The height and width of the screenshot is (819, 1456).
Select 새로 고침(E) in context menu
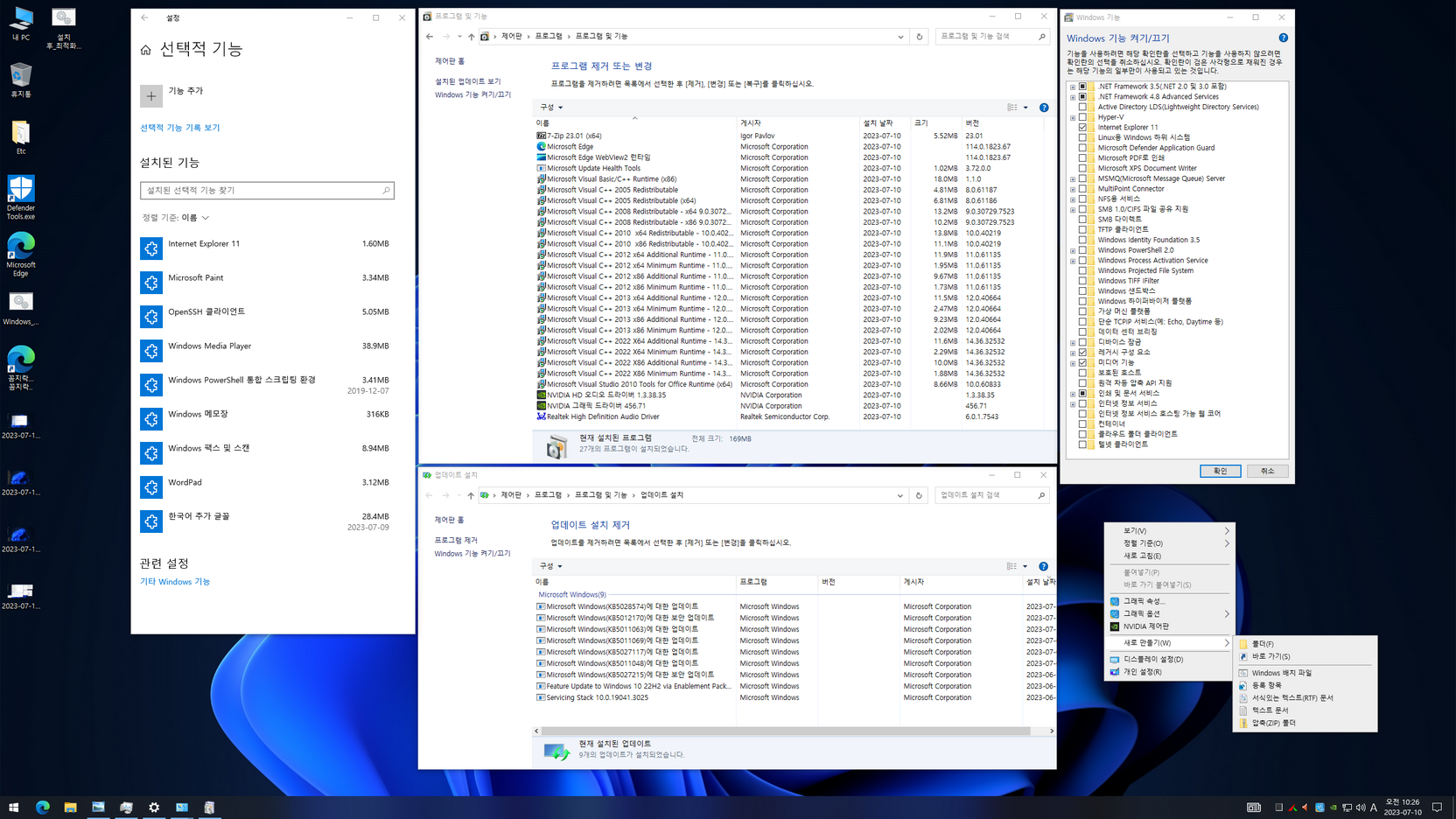1170,556
